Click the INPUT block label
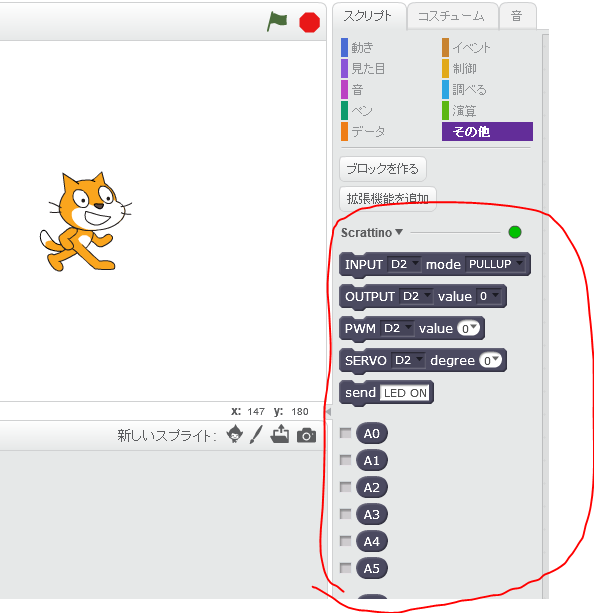The image size is (594, 613). [364, 265]
